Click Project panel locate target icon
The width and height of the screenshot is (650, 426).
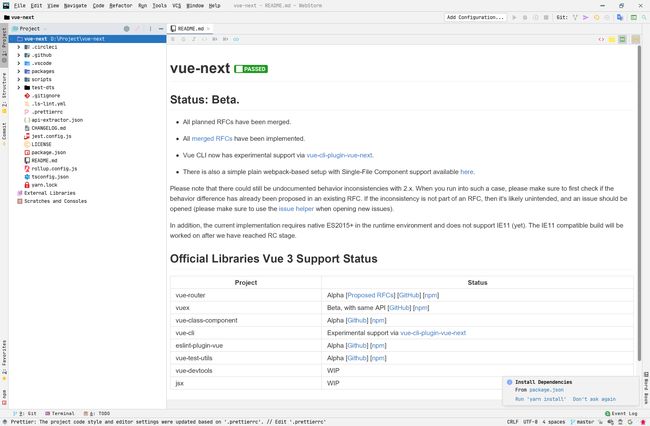coord(126,29)
